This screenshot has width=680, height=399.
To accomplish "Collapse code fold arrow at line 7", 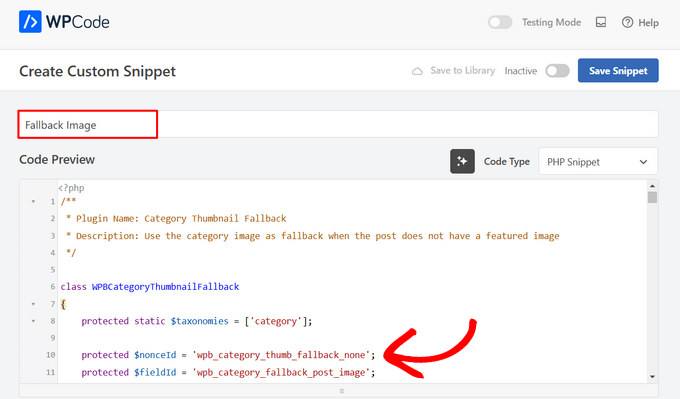I will click(x=33, y=304).
